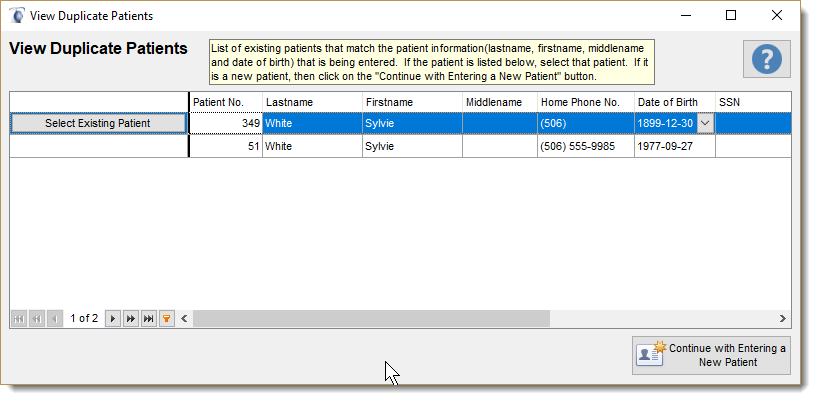This screenshot has height=400, width=816.
Task: Continue with Entering a New Patient
Action: [711, 355]
